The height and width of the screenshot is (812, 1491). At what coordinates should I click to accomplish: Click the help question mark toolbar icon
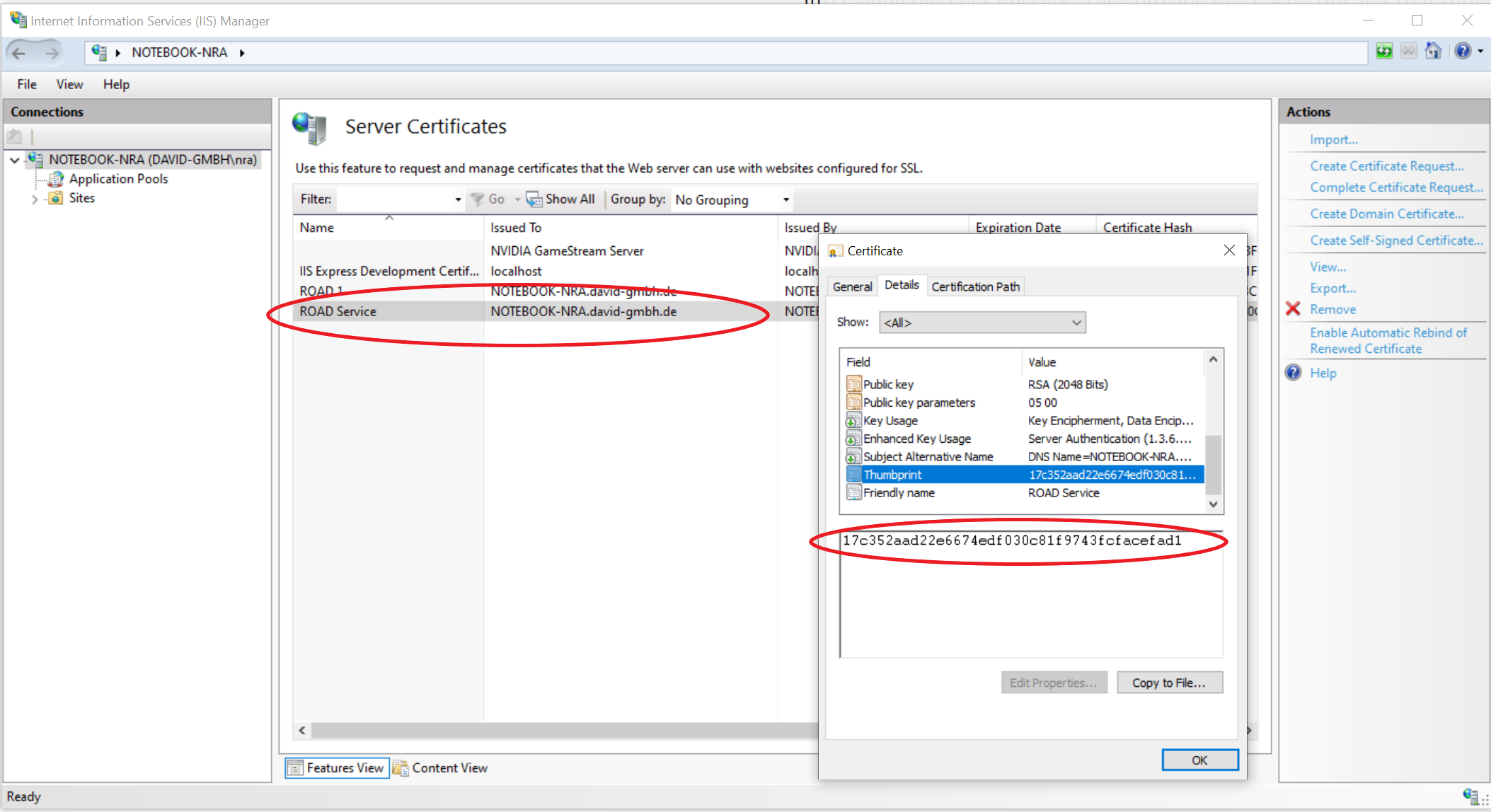pyautogui.click(x=1463, y=51)
